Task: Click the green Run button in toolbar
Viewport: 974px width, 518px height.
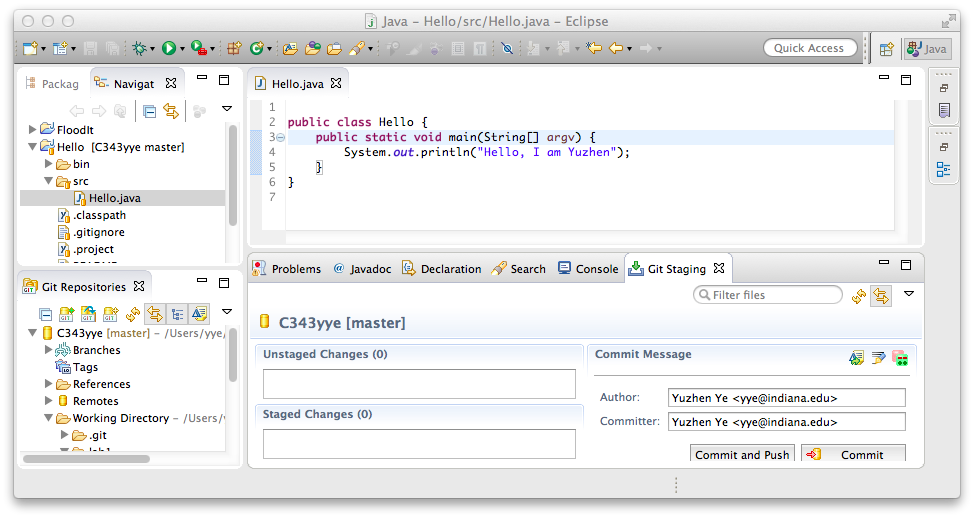Action: tap(169, 48)
